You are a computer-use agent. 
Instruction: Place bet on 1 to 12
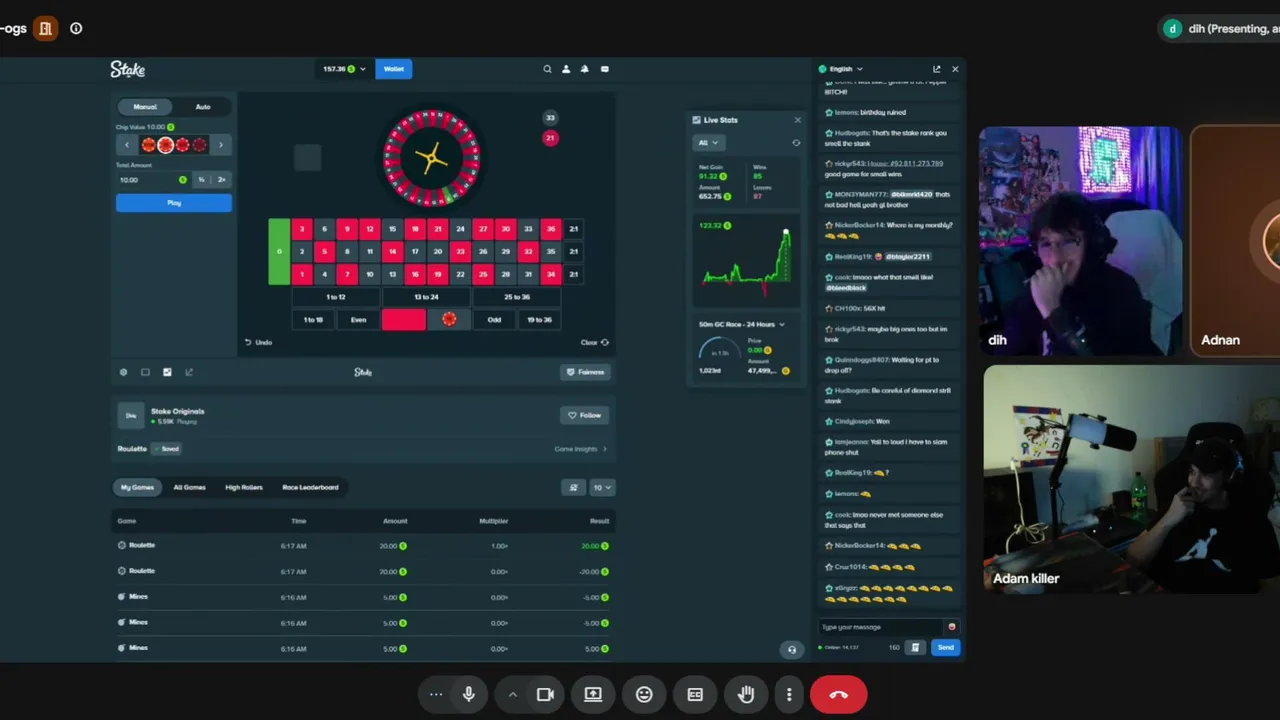335,297
